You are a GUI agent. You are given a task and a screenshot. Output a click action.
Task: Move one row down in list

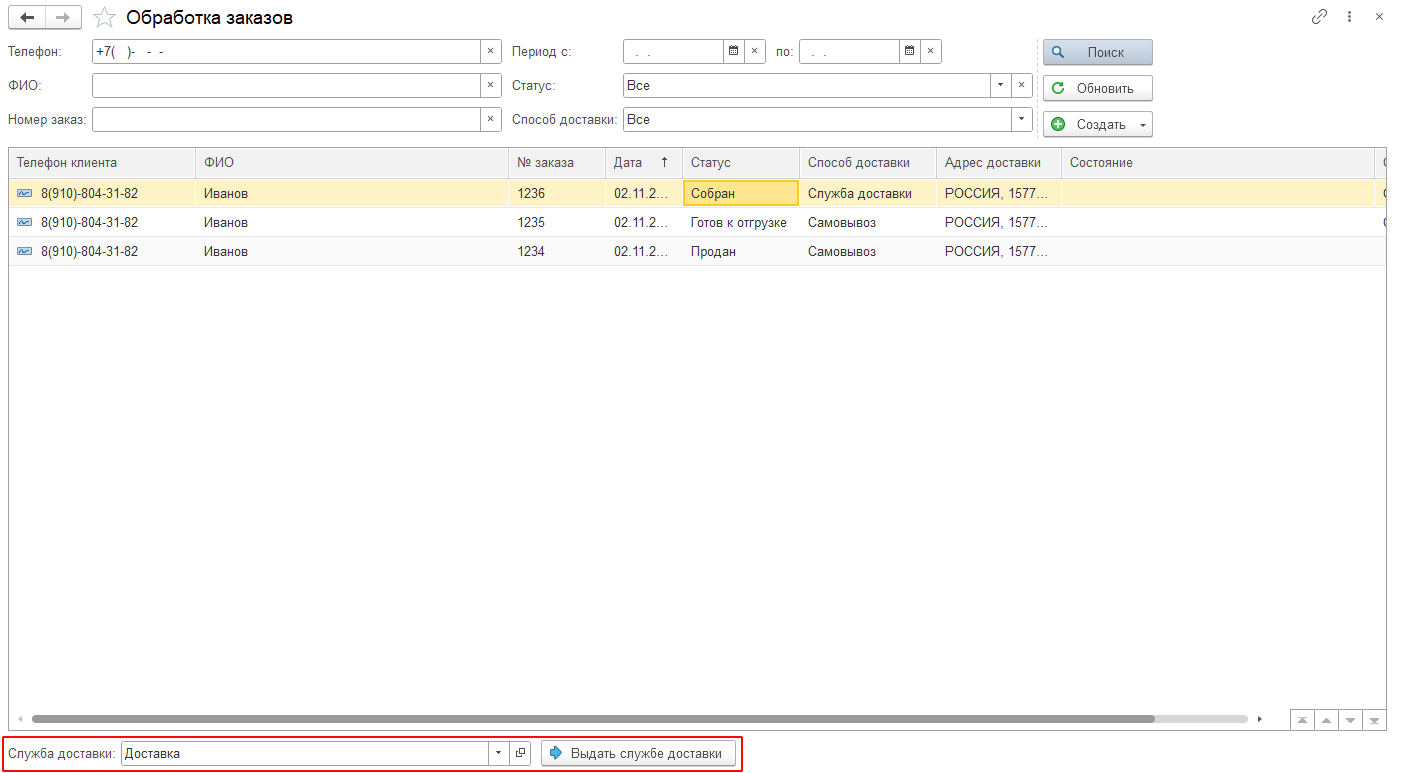[1350, 719]
